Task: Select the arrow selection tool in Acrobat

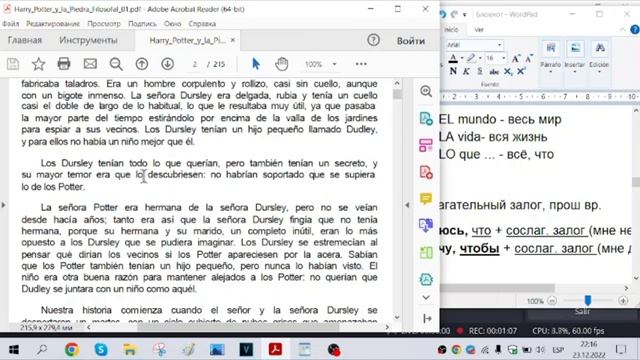Action: [256, 64]
